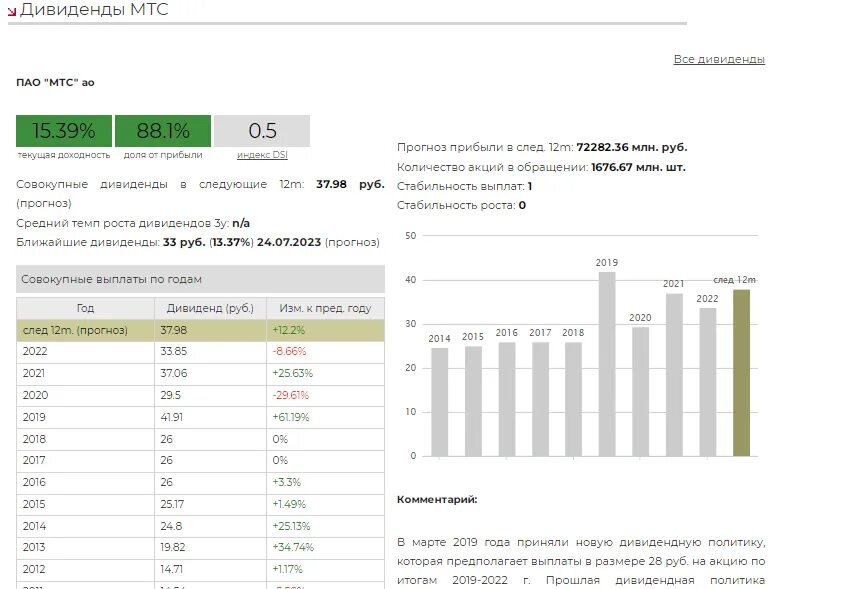
Task: Click the +25.13% change value
Action: click(x=291, y=526)
